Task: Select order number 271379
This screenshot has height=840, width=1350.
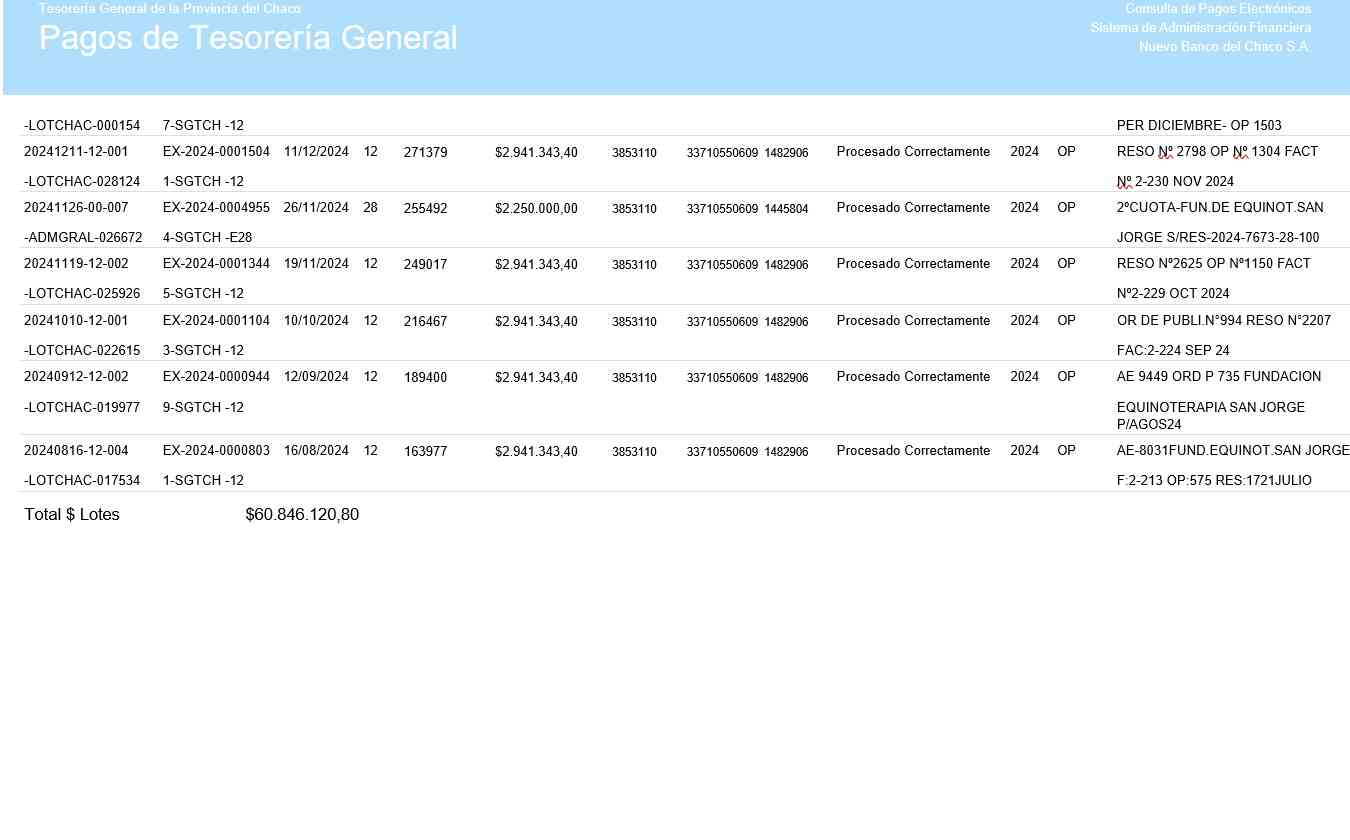Action: pos(425,153)
